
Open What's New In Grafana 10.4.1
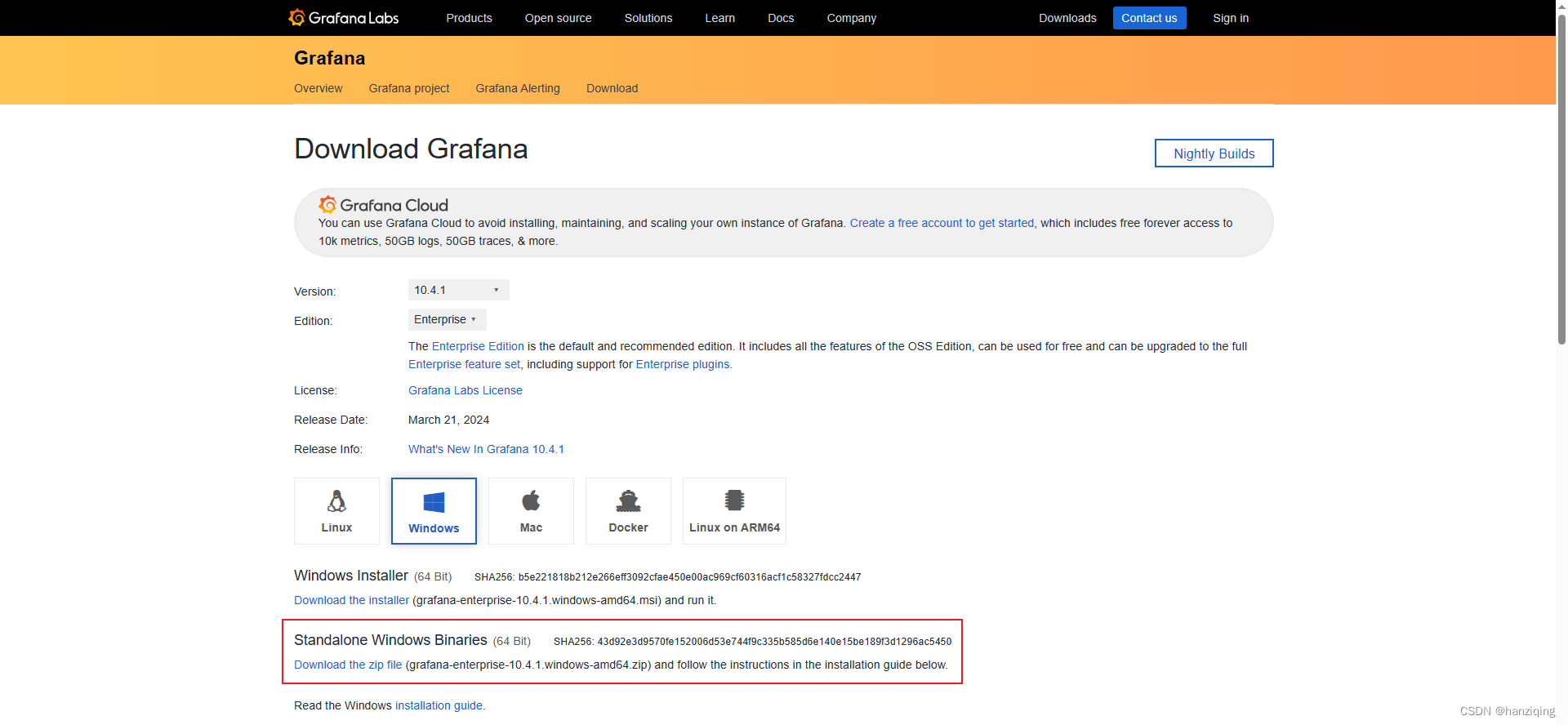coord(486,449)
